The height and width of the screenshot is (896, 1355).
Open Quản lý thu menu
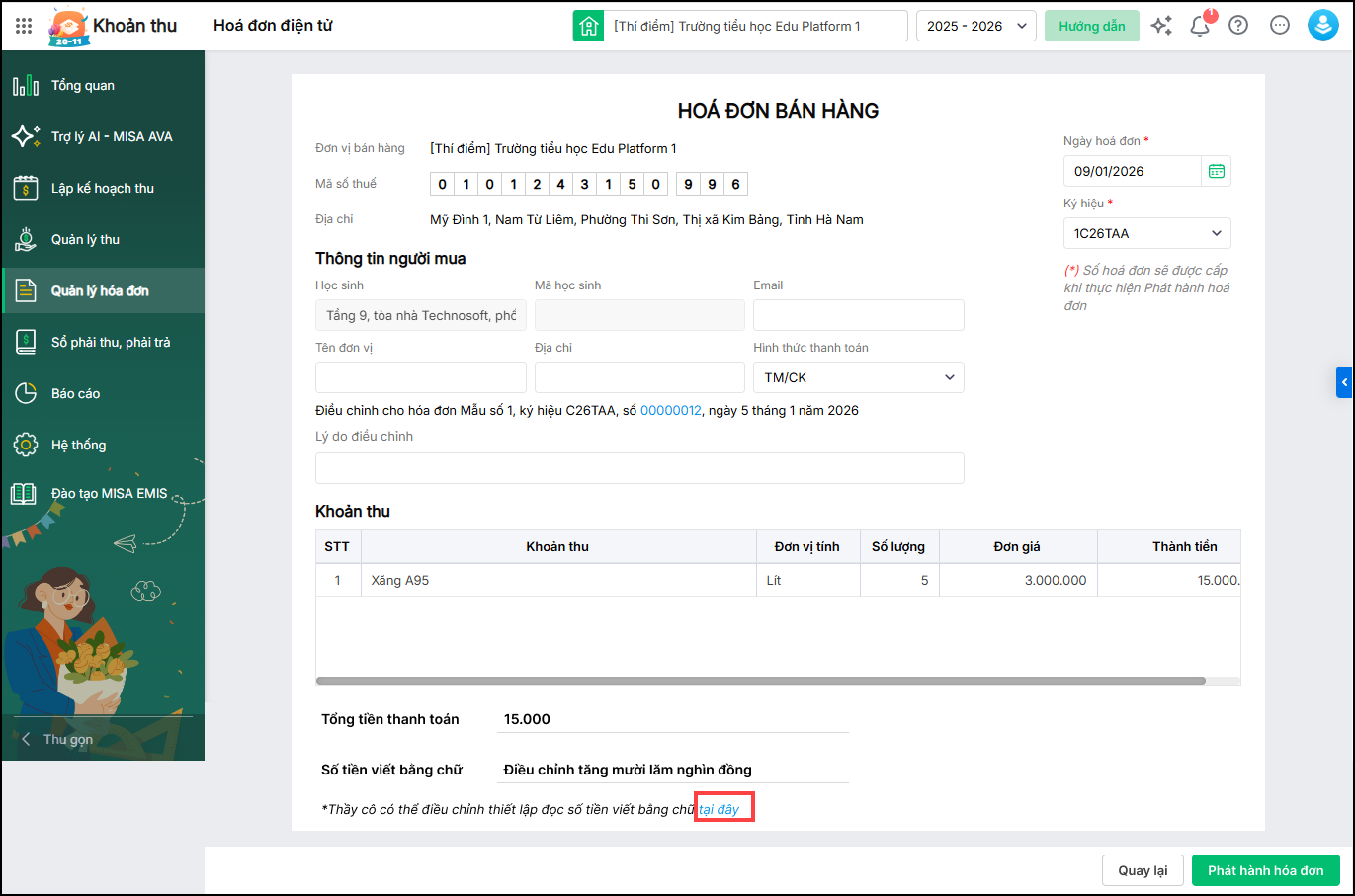pos(103,240)
